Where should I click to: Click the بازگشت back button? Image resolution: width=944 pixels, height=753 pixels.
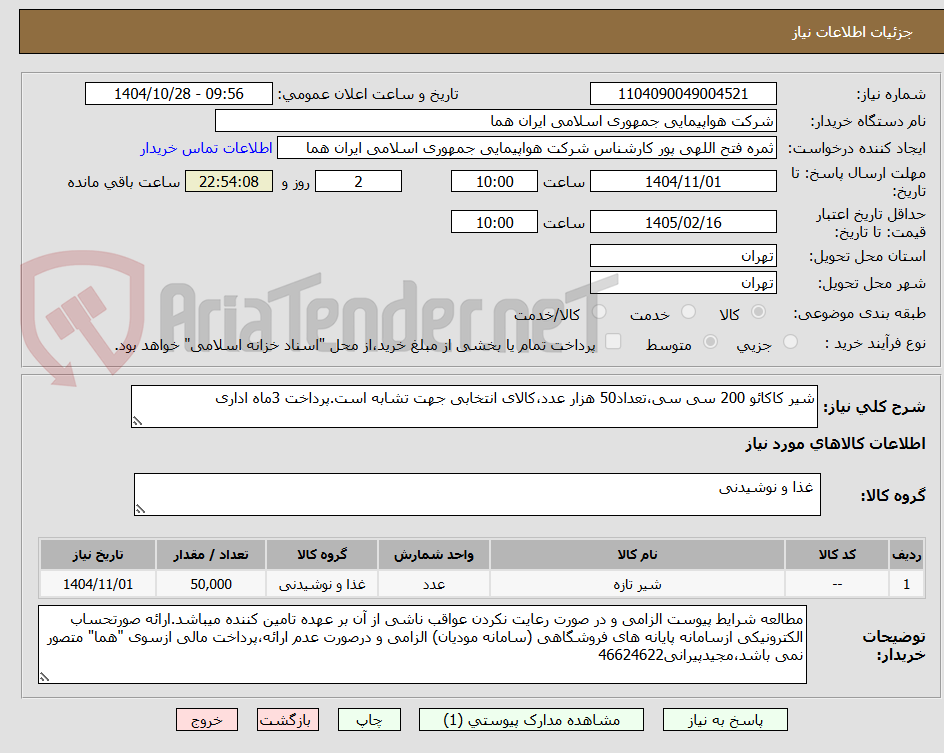pyautogui.click(x=288, y=719)
